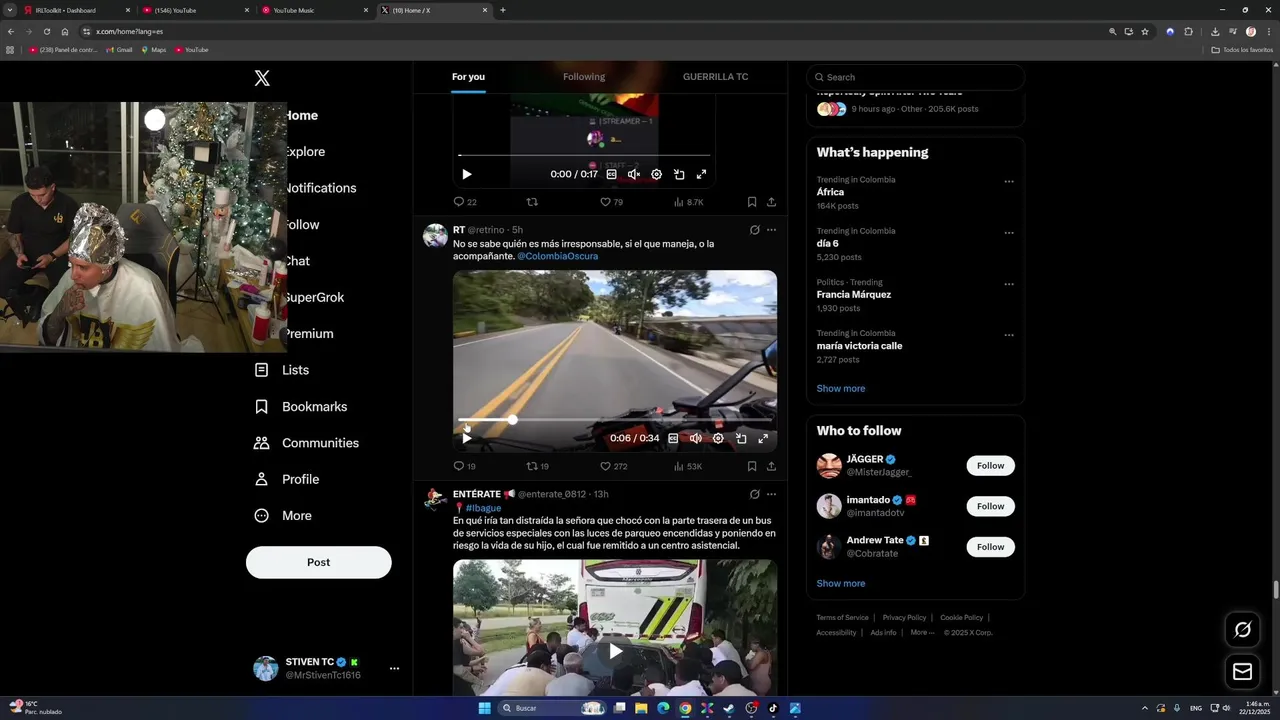
Task: Enter fullscreen on the 0:34 video
Action: click(763, 438)
